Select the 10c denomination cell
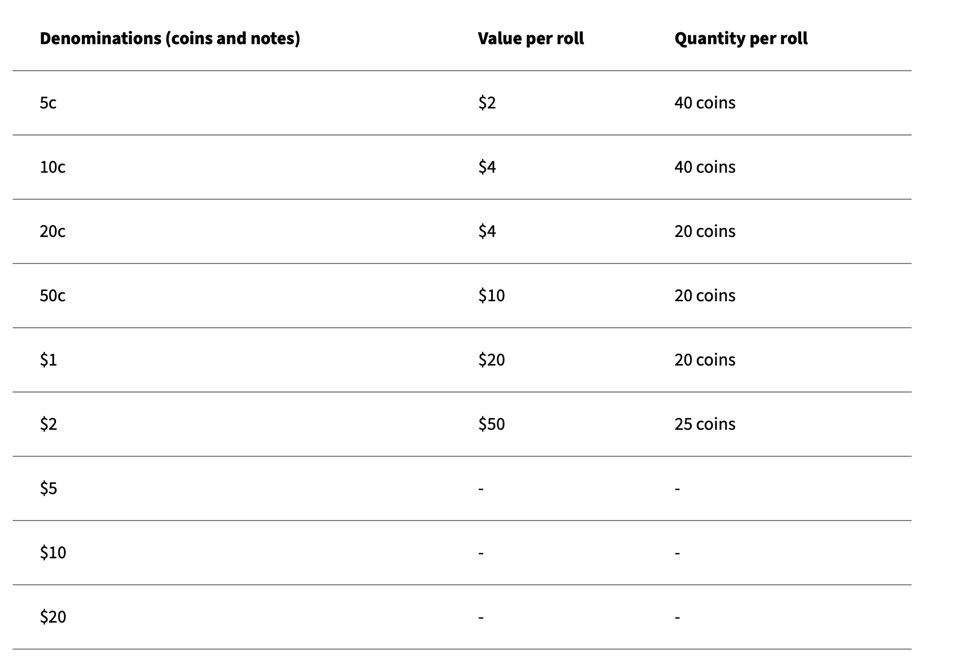This screenshot has width=980, height=660. point(52,168)
